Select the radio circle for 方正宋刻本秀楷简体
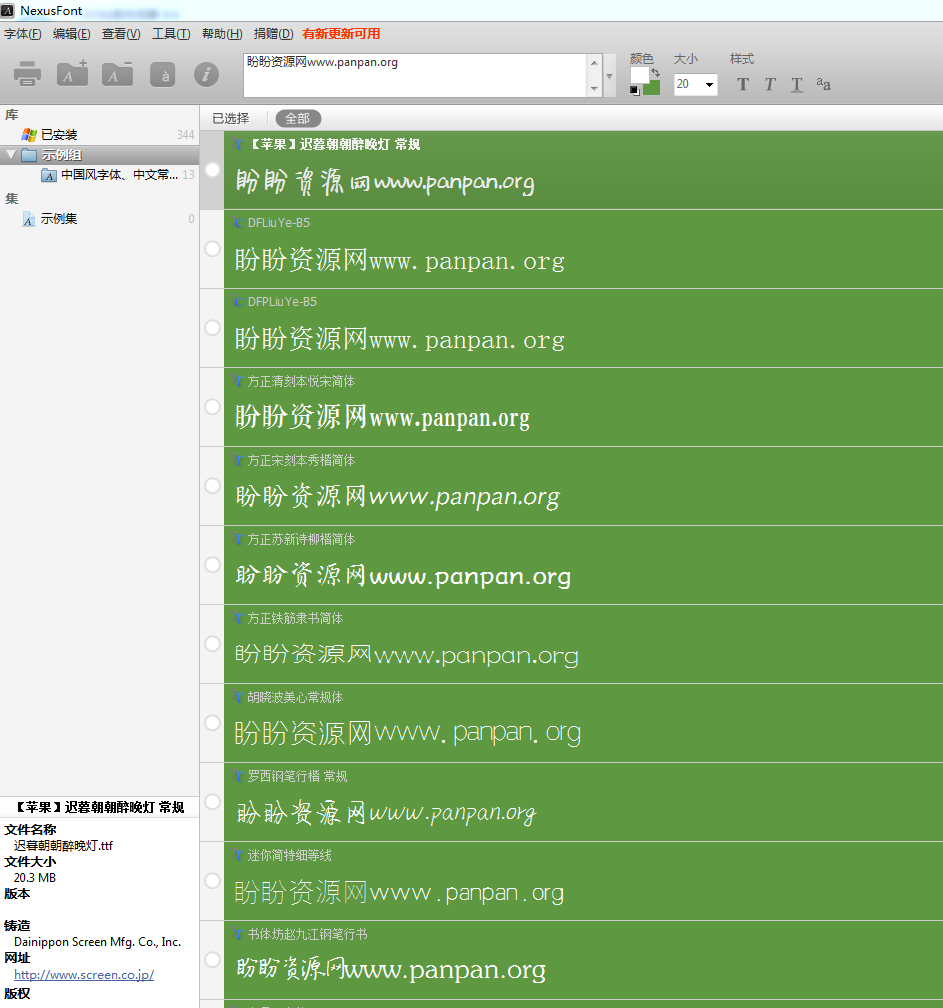 coord(213,486)
